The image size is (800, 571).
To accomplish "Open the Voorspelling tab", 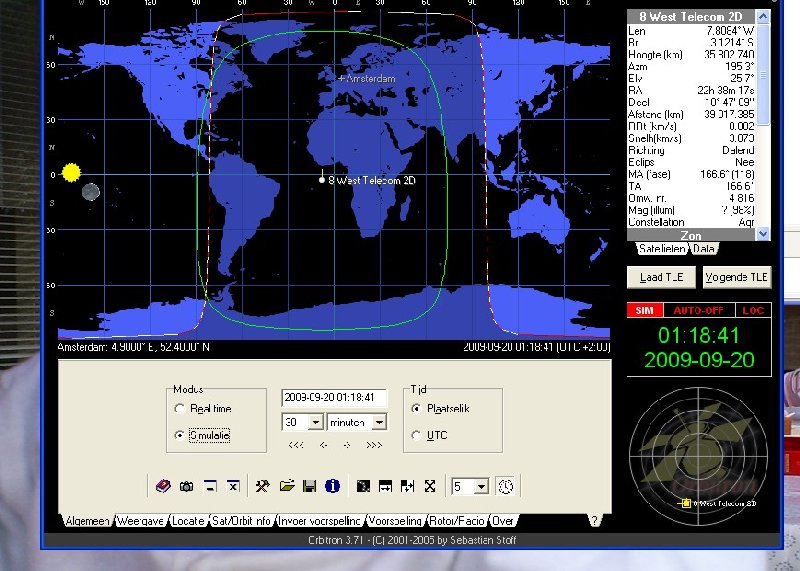I will 395,521.
